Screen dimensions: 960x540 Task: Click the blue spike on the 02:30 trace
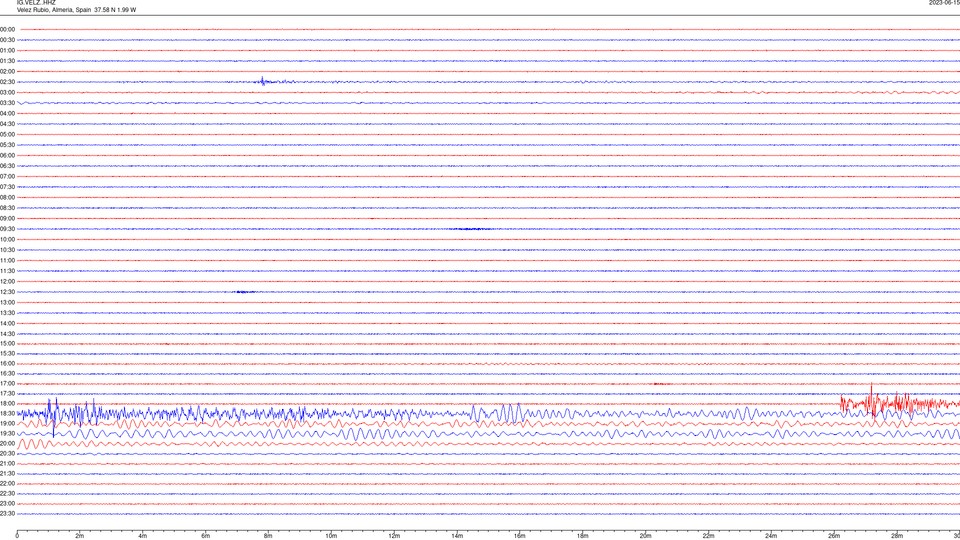(263, 81)
